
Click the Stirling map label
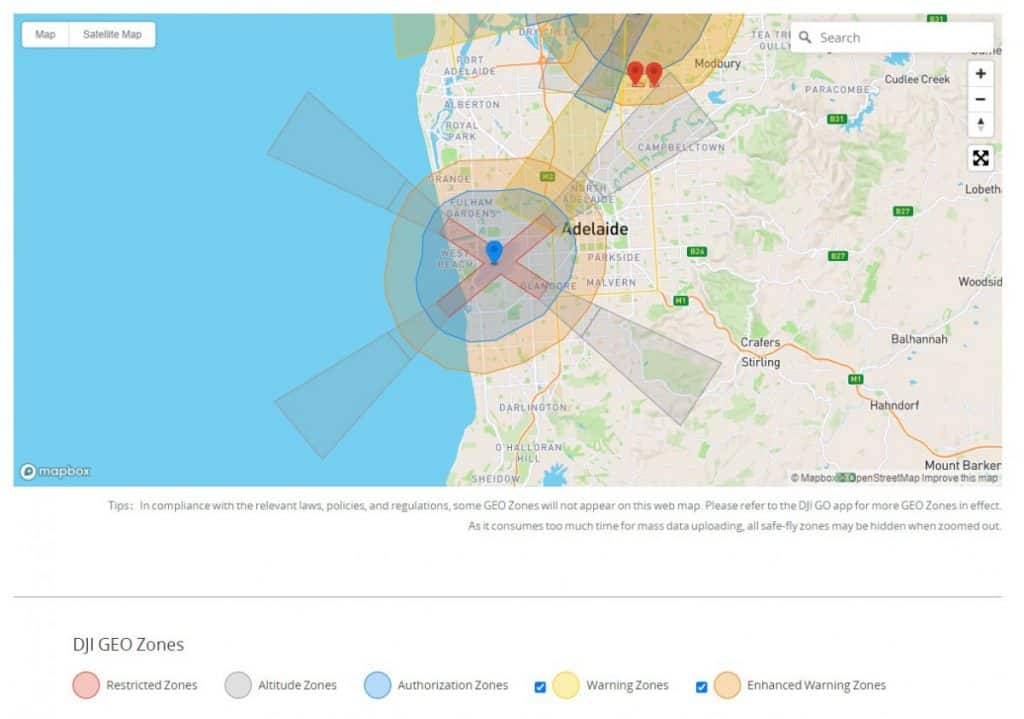pos(760,362)
